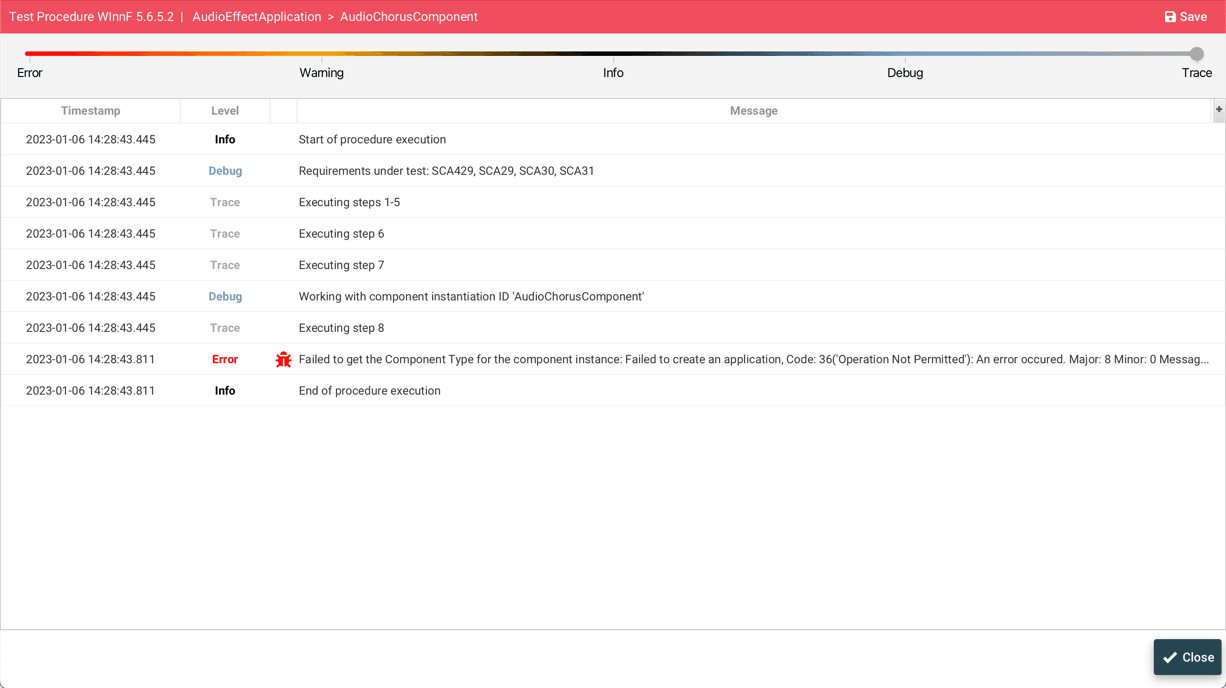Click the Error label below the slider
This screenshot has width=1226, height=688.
[x=30, y=72]
